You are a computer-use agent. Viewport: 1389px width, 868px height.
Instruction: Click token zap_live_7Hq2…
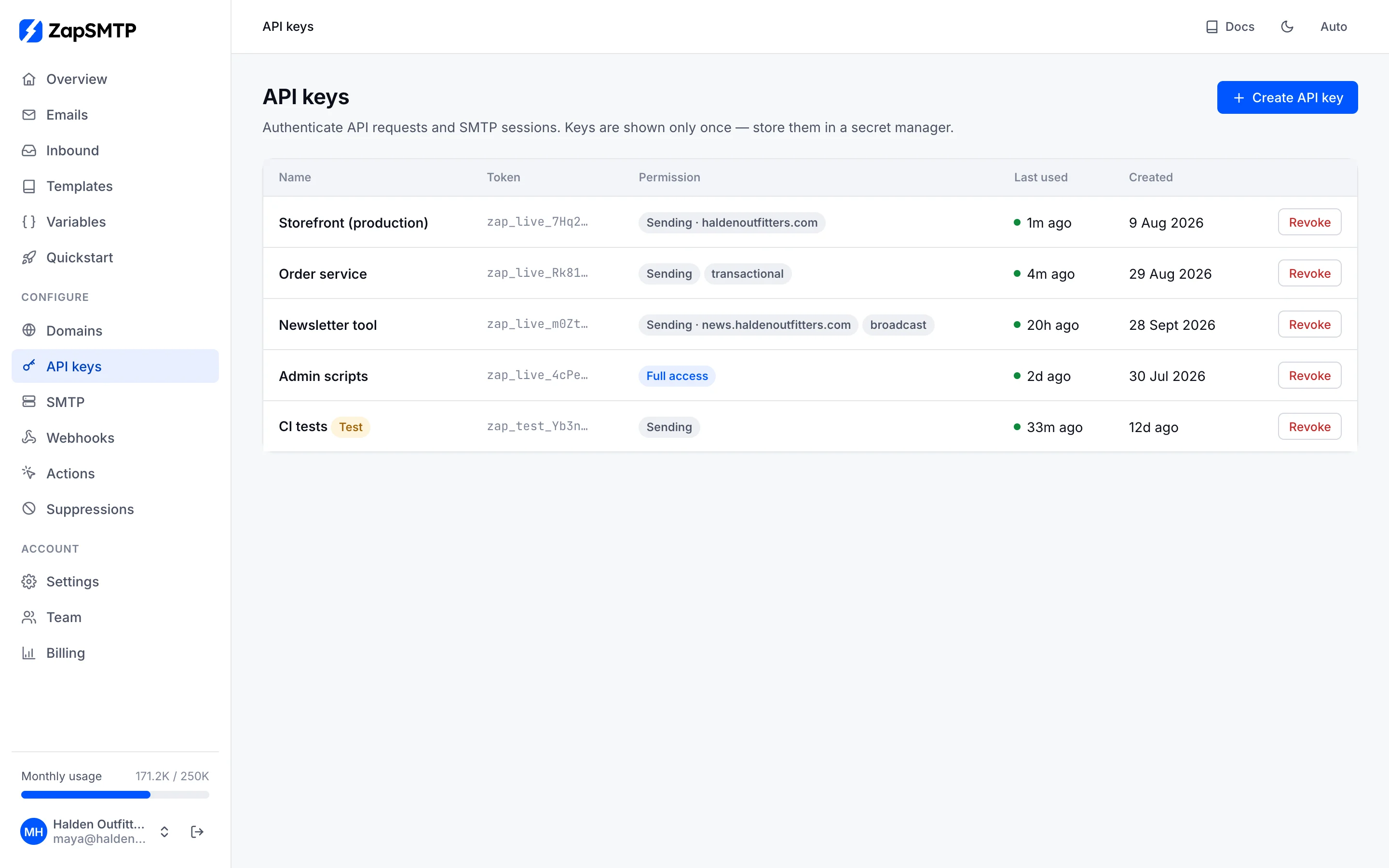pyautogui.click(x=537, y=222)
